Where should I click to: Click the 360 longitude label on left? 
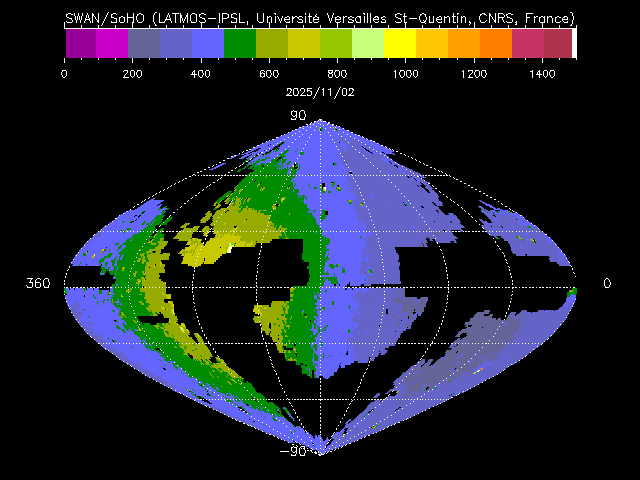(x=38, y=284)
